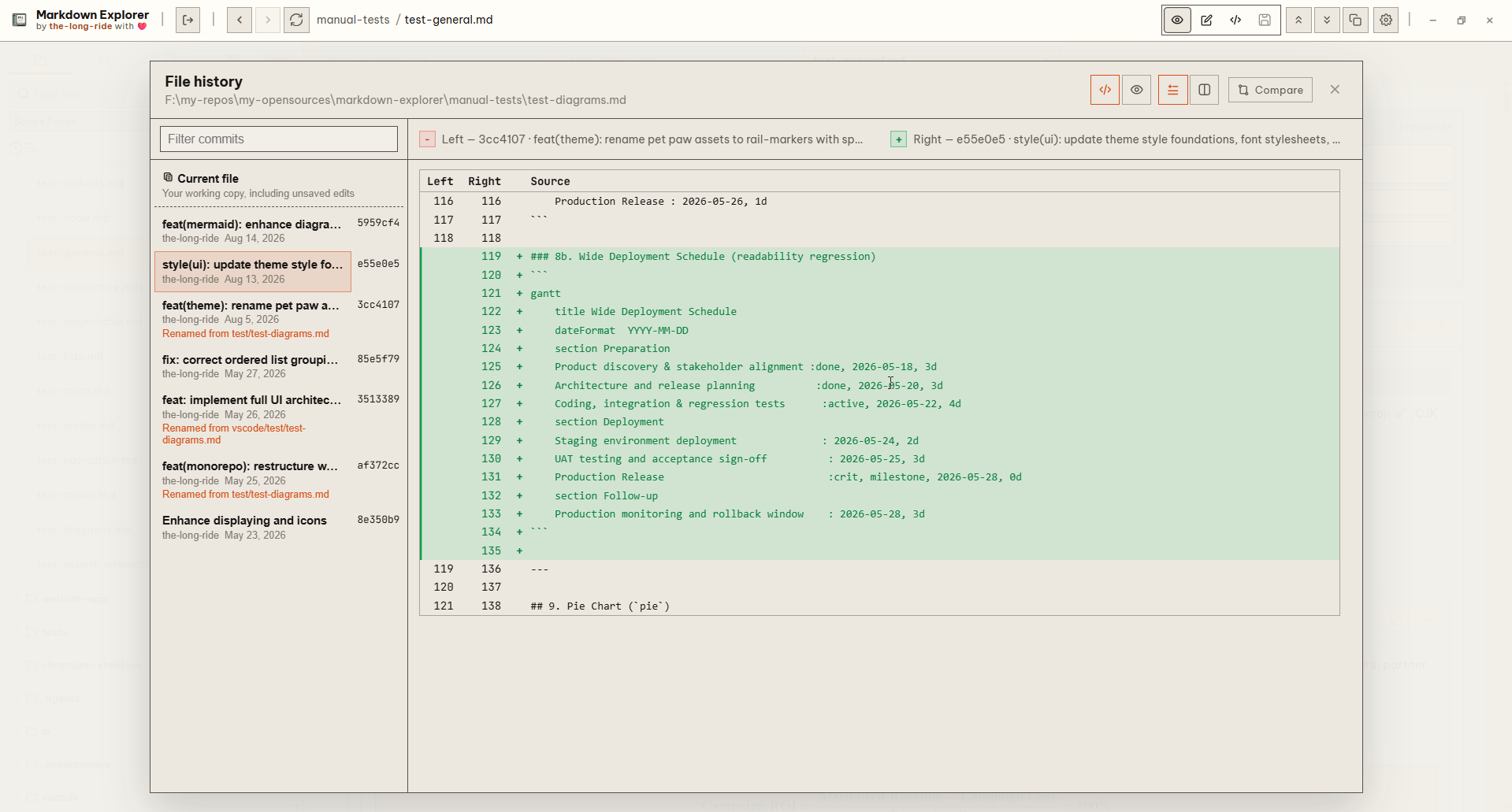Click the Markdown Explorer app logo icon
Image resolution: width=1512 pixels, height=812 pixels.
coord(20,20)
